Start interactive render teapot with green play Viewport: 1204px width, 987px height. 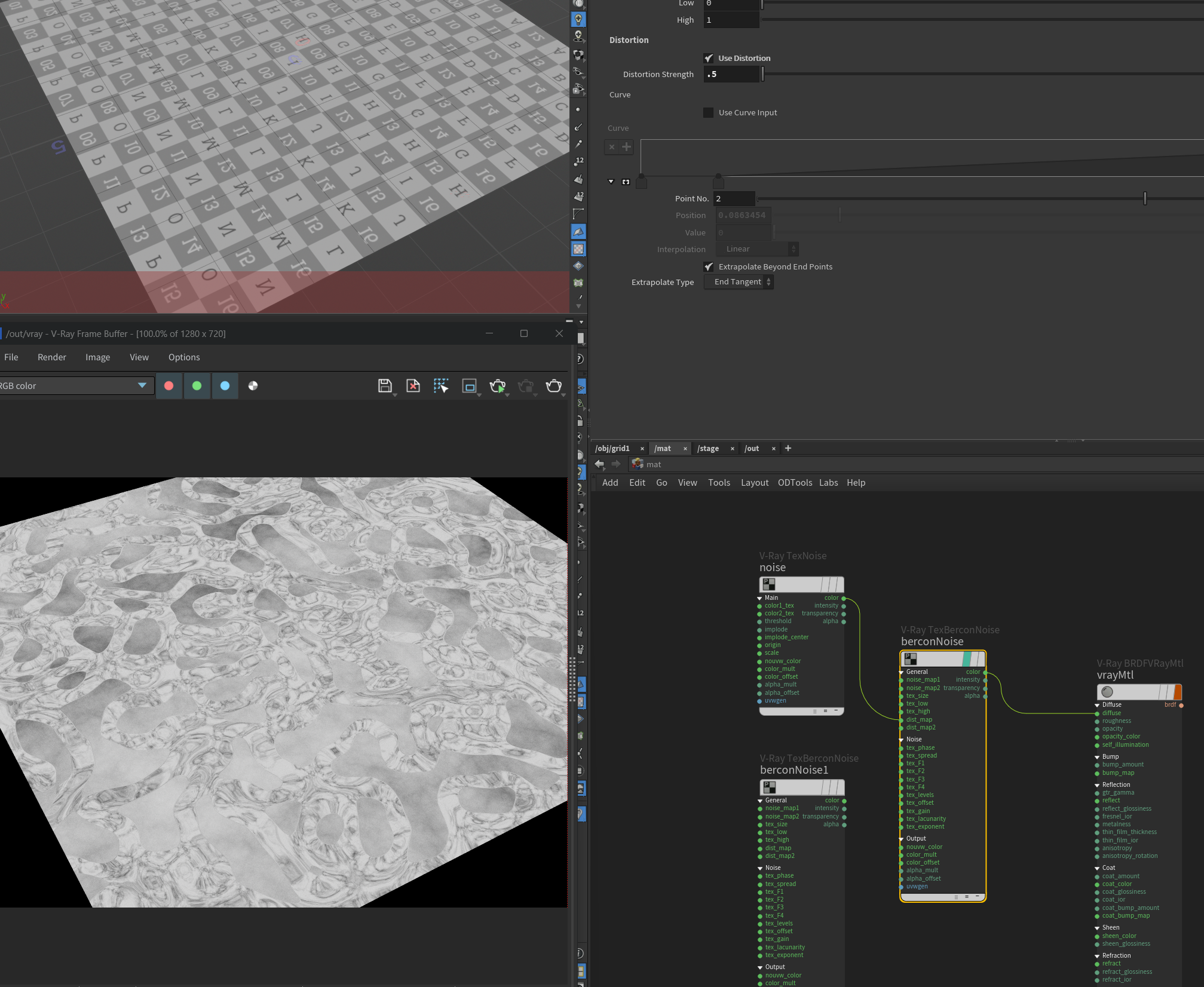click(x=497, y=386)
